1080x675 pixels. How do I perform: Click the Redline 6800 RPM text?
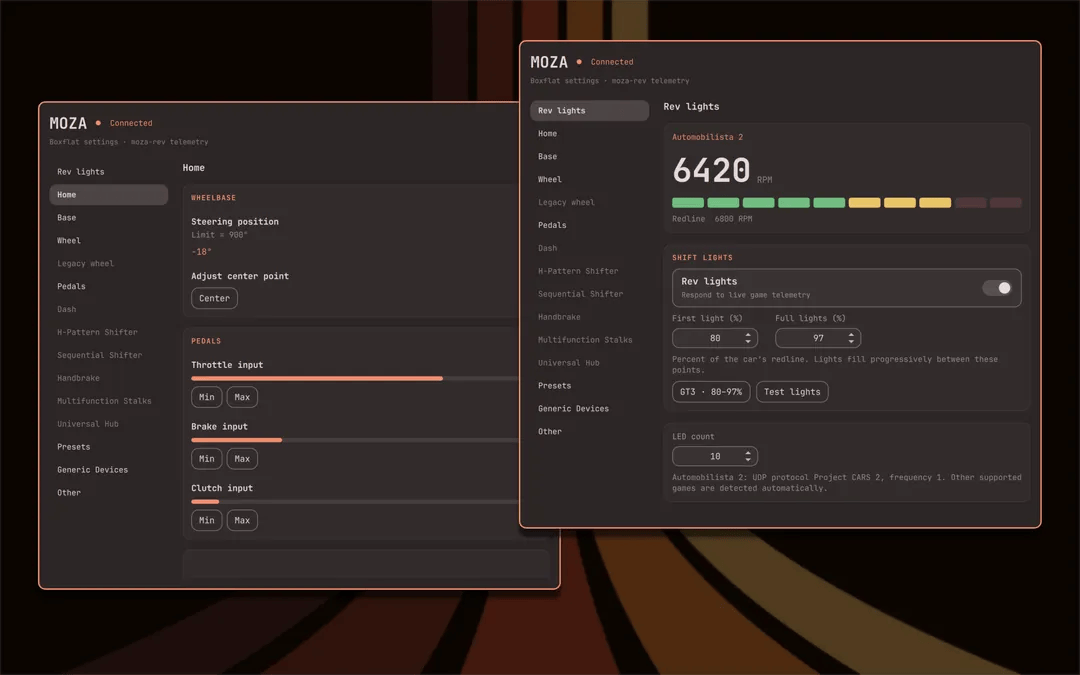tap(712, 218)
